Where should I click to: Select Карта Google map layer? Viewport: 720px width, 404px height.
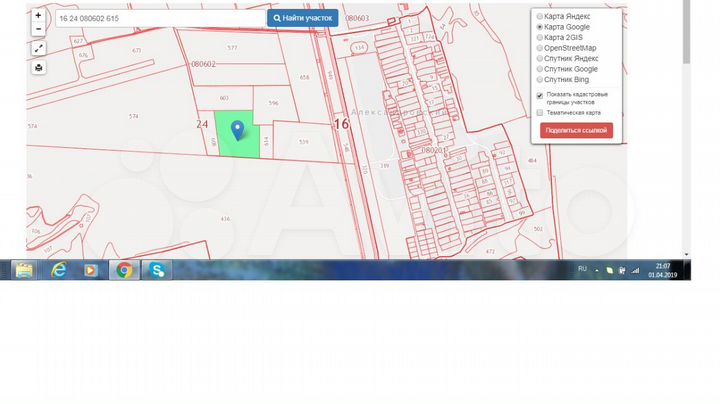[x=540, y=27]
